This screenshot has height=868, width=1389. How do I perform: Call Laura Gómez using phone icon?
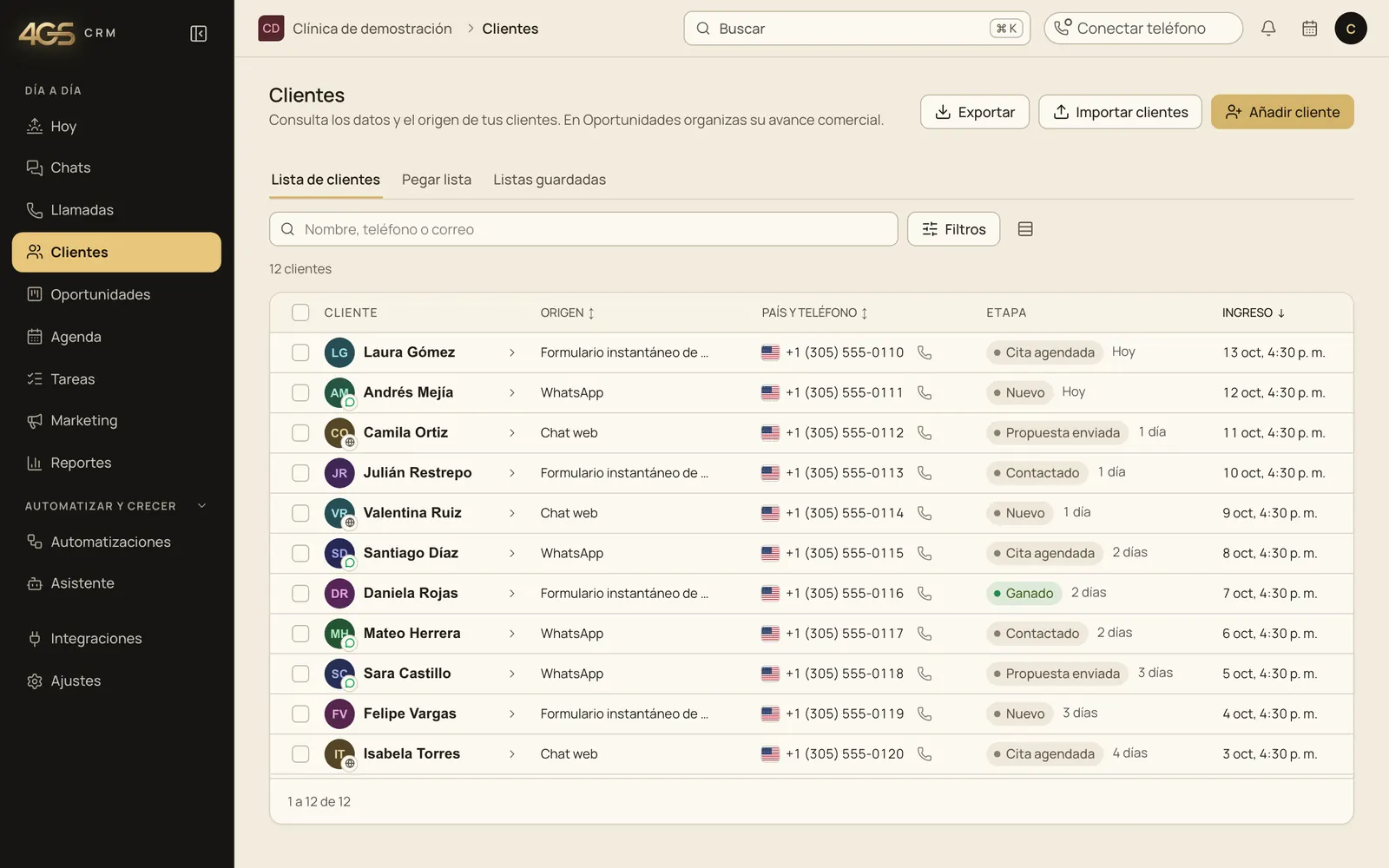click(x=925, y=352)
